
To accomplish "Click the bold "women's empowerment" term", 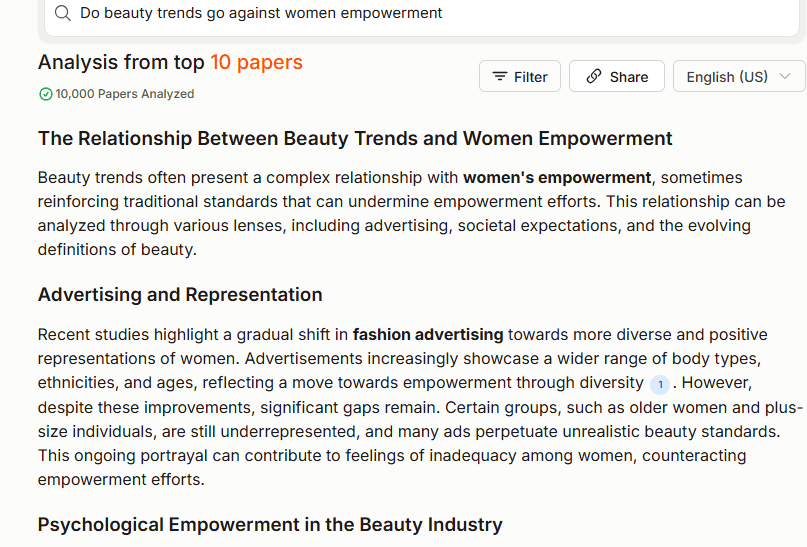I will tap(557, 178).
